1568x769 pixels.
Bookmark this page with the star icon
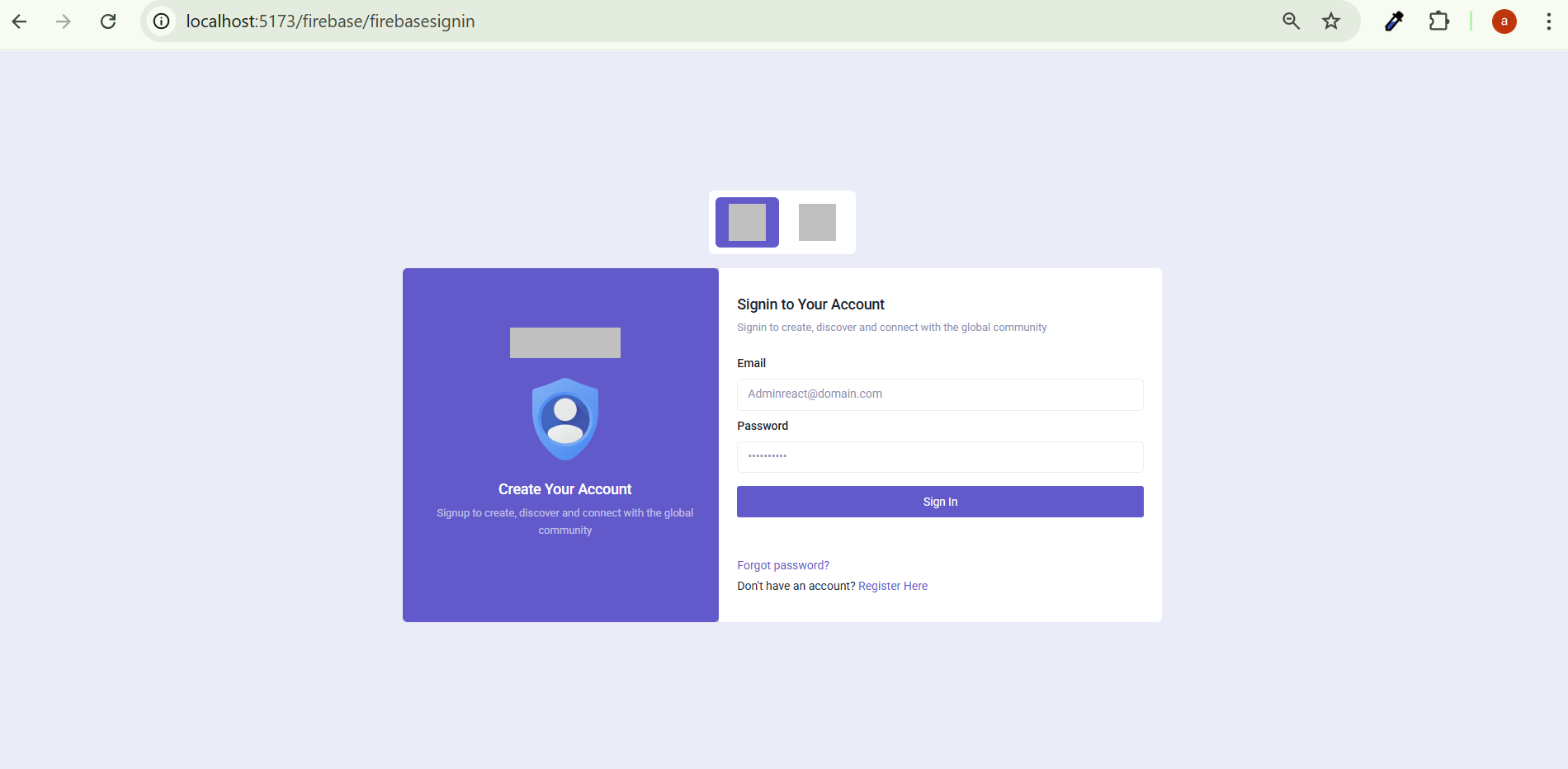[1331, 21]
